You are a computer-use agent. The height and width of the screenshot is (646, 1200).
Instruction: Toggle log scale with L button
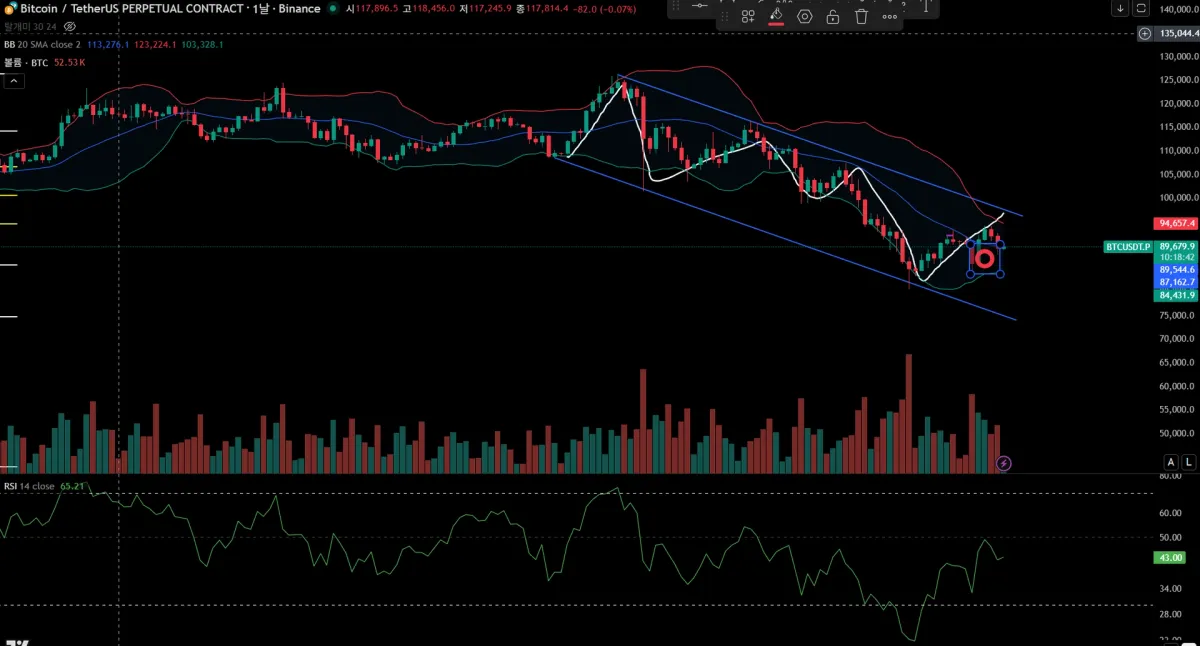click(1188, 462)
